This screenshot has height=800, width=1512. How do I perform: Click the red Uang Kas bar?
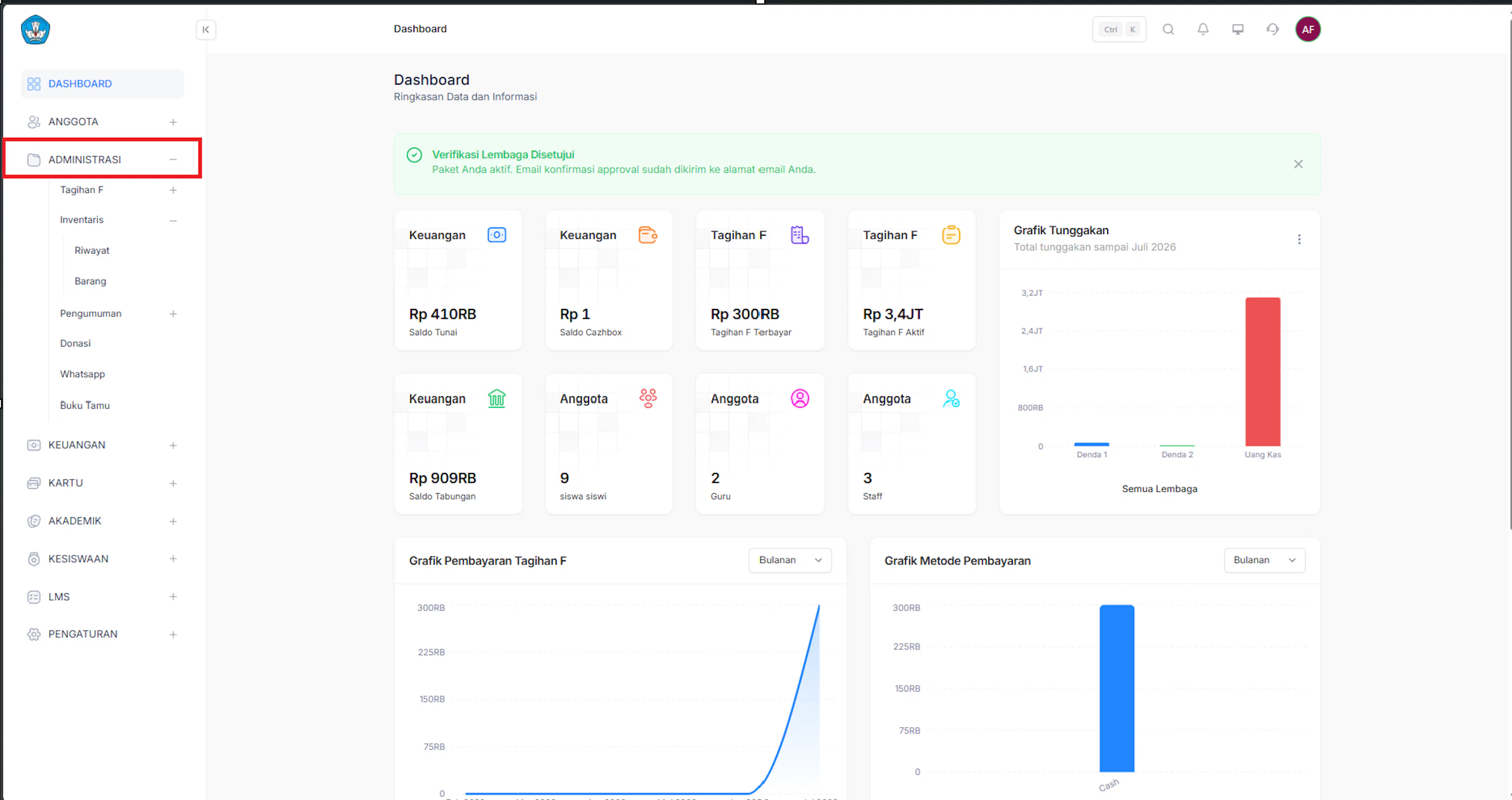click(1262, 372)
